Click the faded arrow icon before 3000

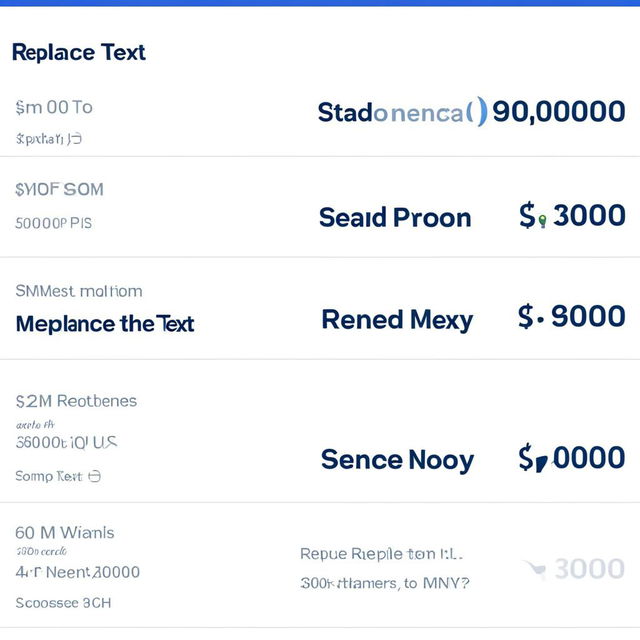pyautogui.click(x=535, y=569)
